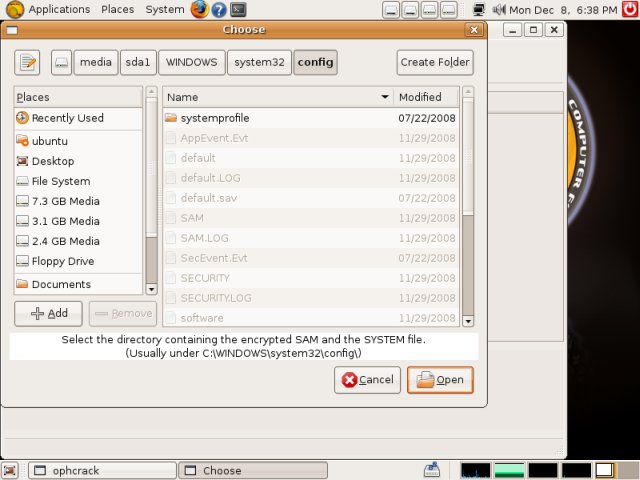Switch to the white workspace in the switcher
This screenshot has width=640, height=480.
click(604, 470)
